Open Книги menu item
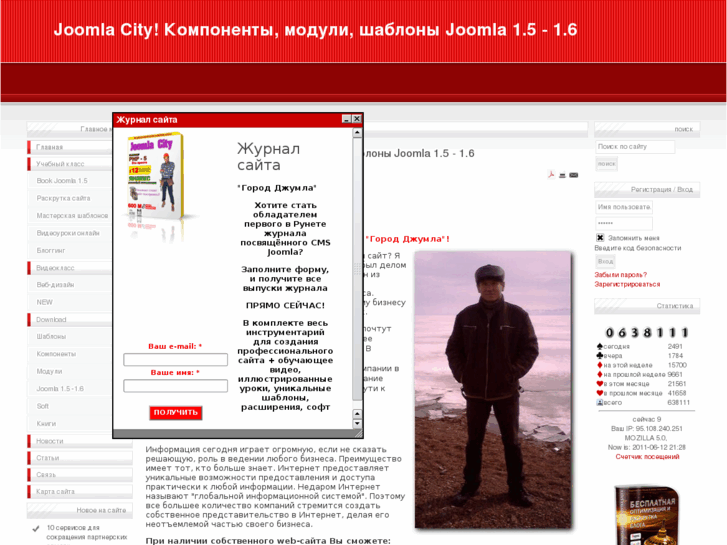The image size is (727, 545). [70, 423]
